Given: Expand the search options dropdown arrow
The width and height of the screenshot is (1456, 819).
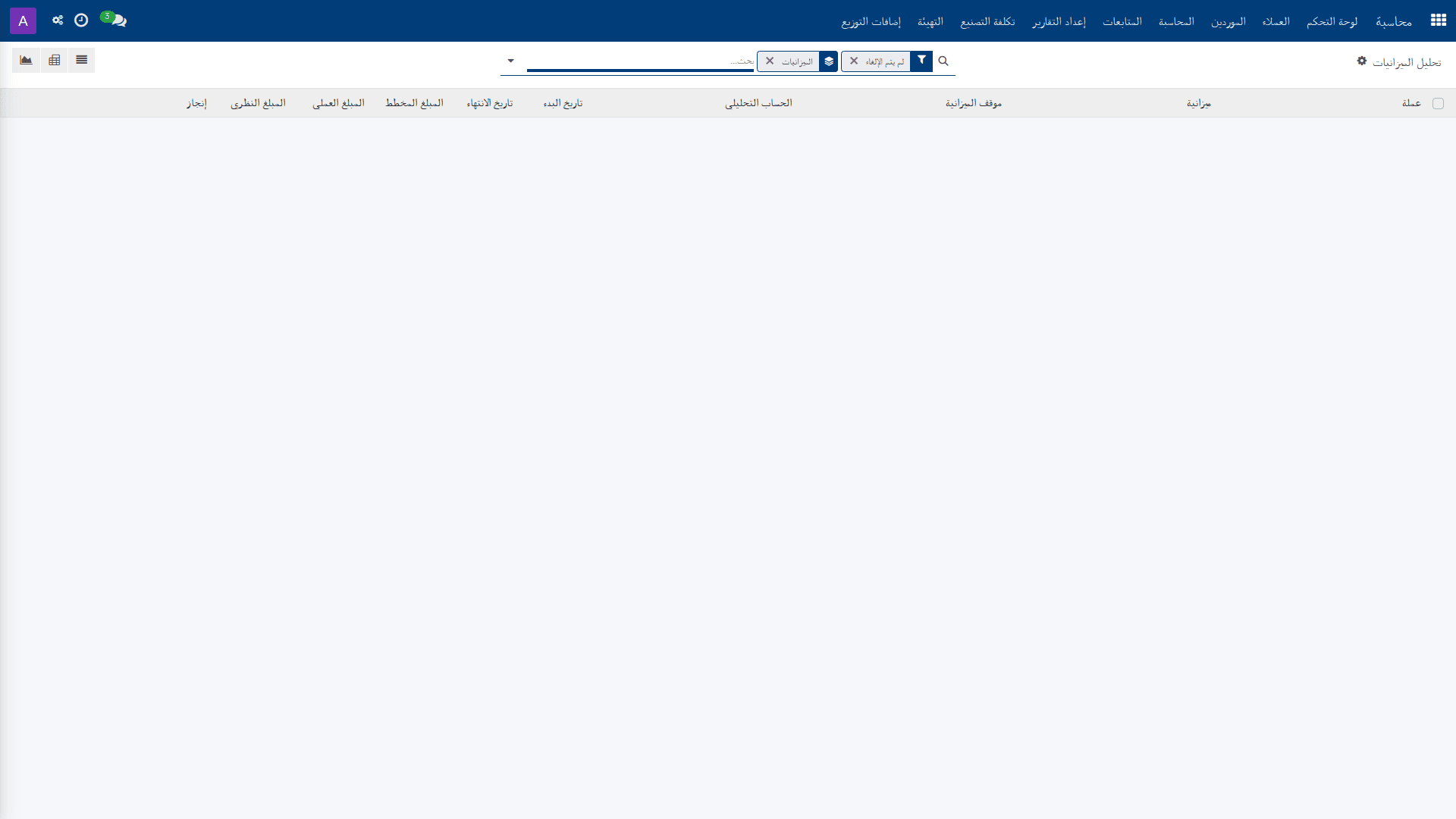Looking at the screenshot, I should point(510,61).
